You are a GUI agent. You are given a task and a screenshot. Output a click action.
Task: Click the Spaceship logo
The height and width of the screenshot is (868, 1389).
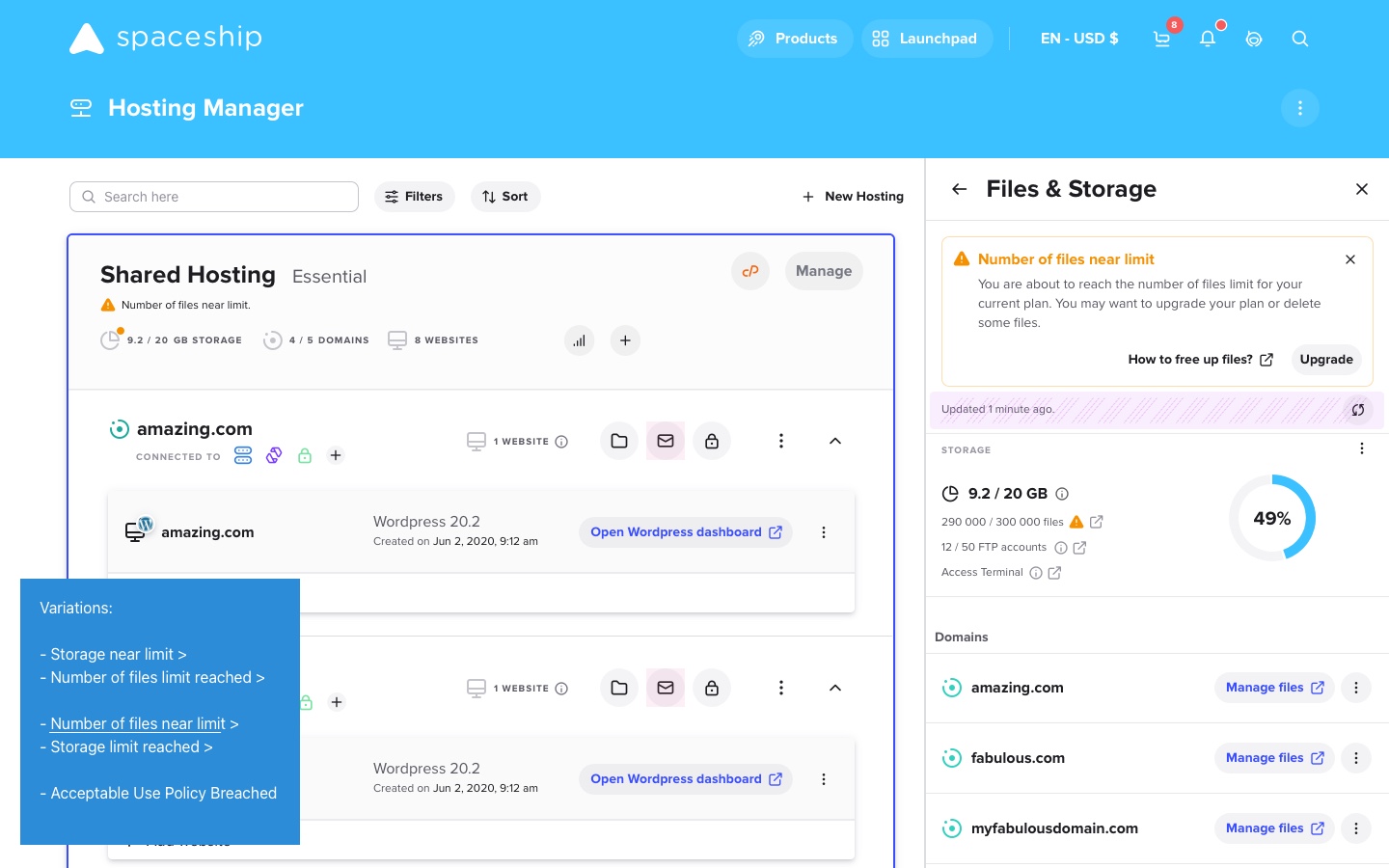pyautogui.click(x=166, y=38)
